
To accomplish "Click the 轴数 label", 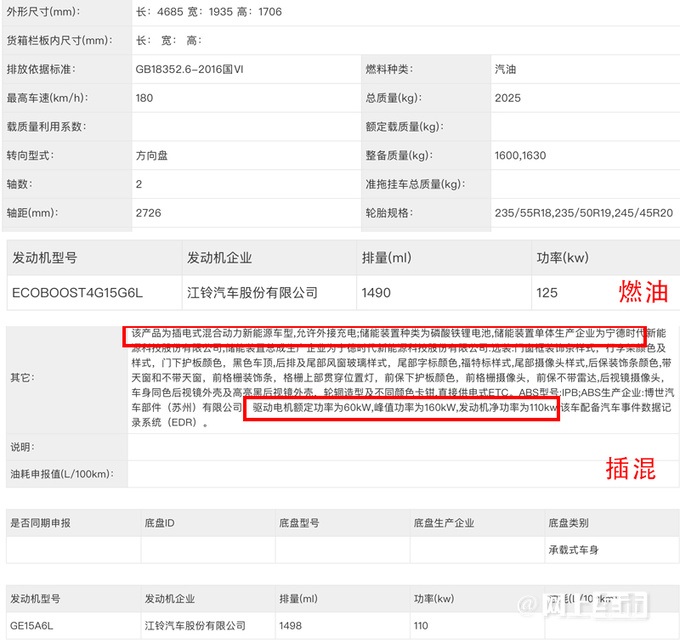I will [x=20, y=184].
